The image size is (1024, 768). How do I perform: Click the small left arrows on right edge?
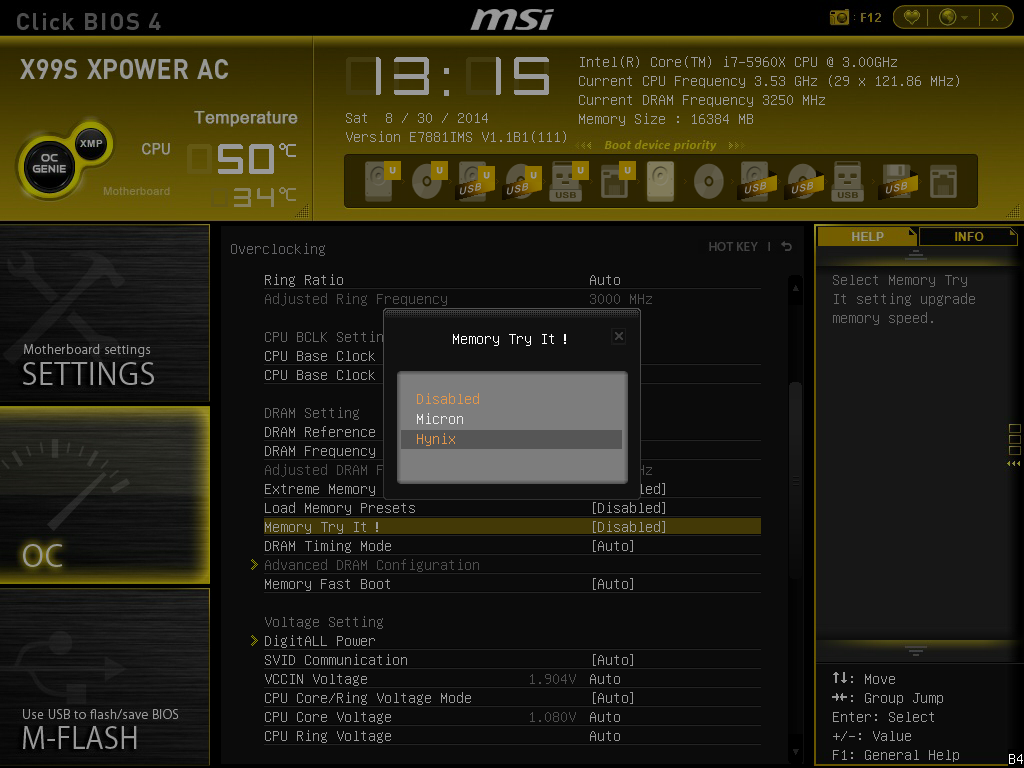pyautogui.click(x=1013, y=463)
